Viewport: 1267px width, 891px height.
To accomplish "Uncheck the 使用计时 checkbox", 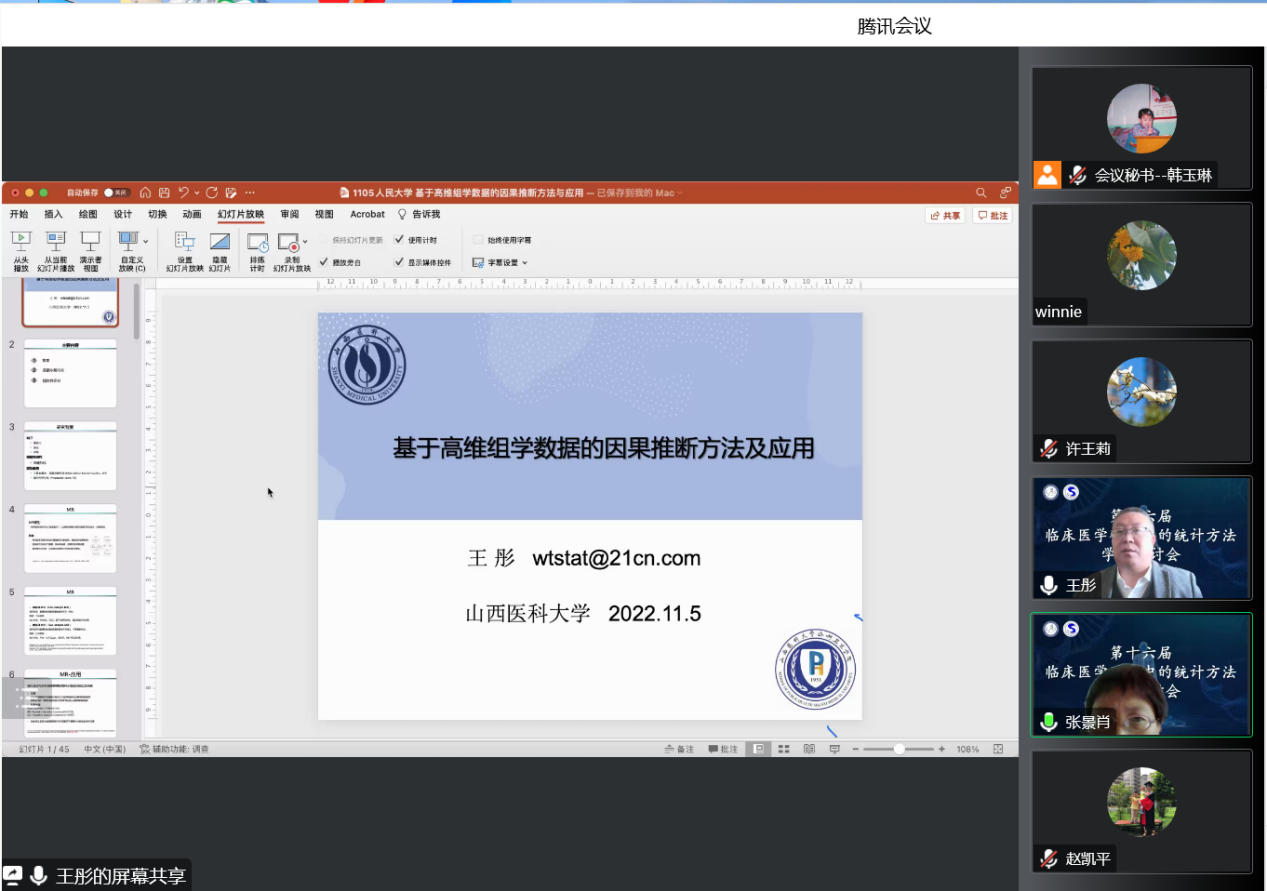I will coord(399,240).
